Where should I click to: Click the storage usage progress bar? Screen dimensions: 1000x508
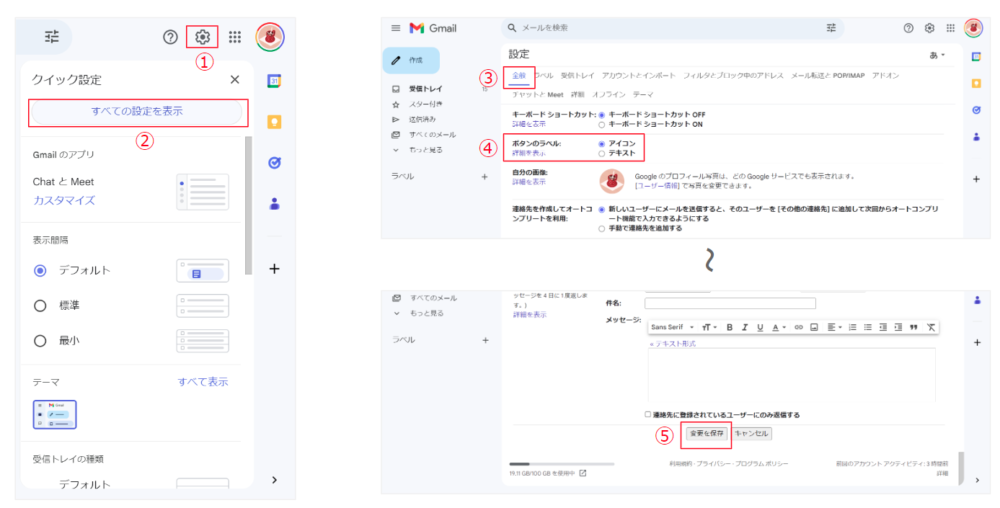[x=562, y=464]
